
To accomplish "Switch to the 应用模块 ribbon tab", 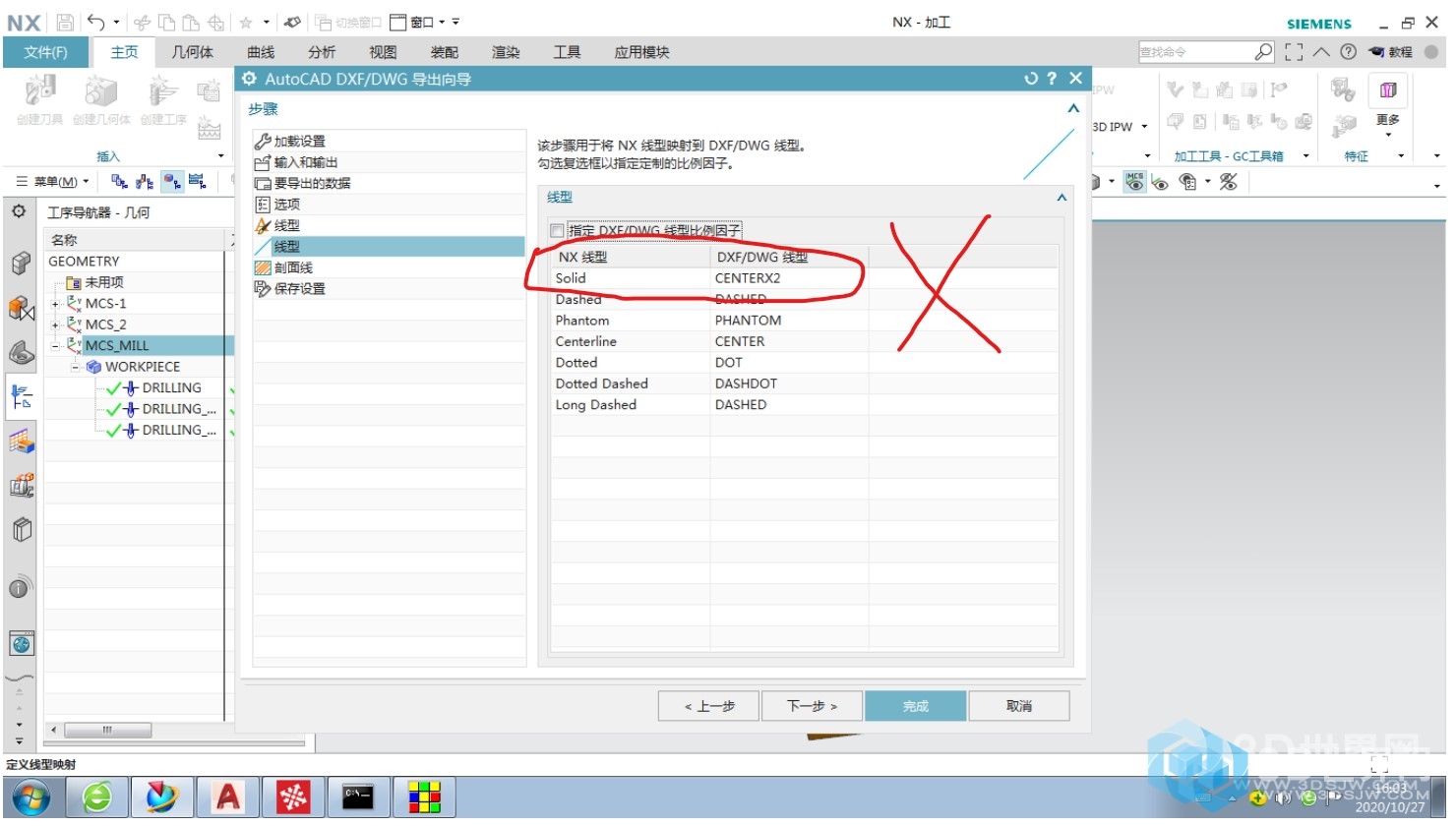I will click(x=641, y=52).
